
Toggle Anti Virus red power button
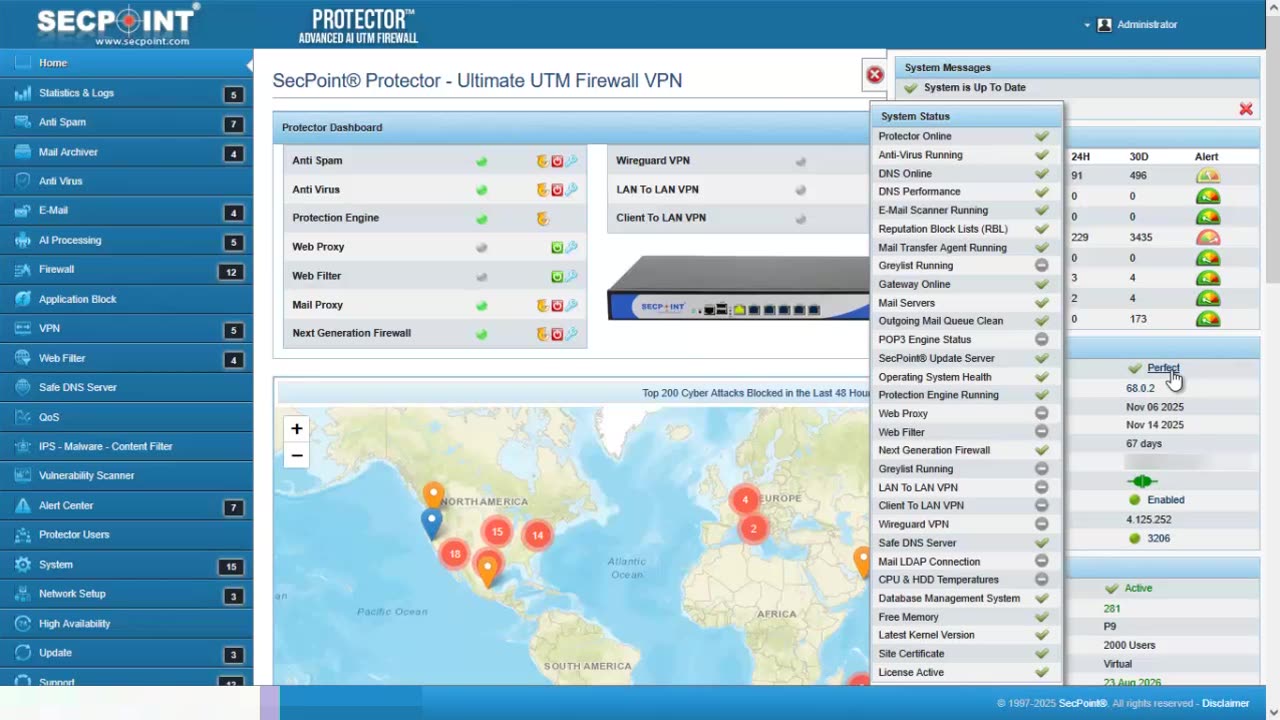point(557,190)
